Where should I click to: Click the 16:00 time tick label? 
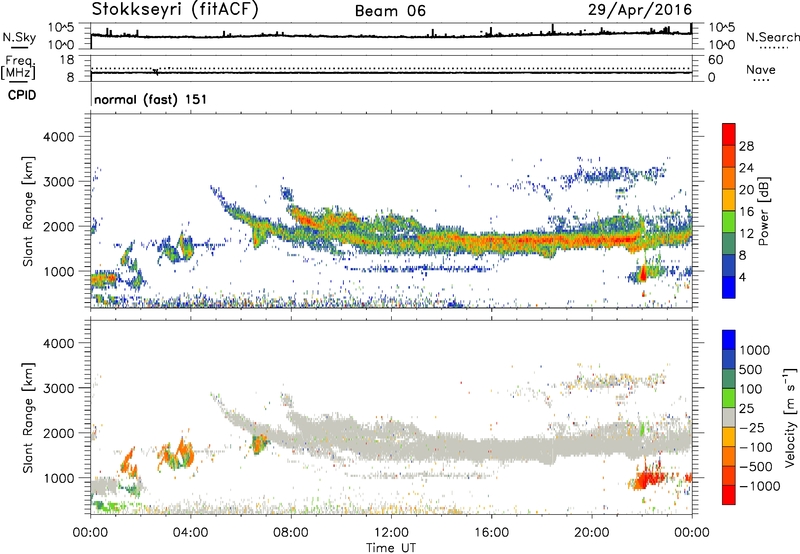tap(491, 533)
